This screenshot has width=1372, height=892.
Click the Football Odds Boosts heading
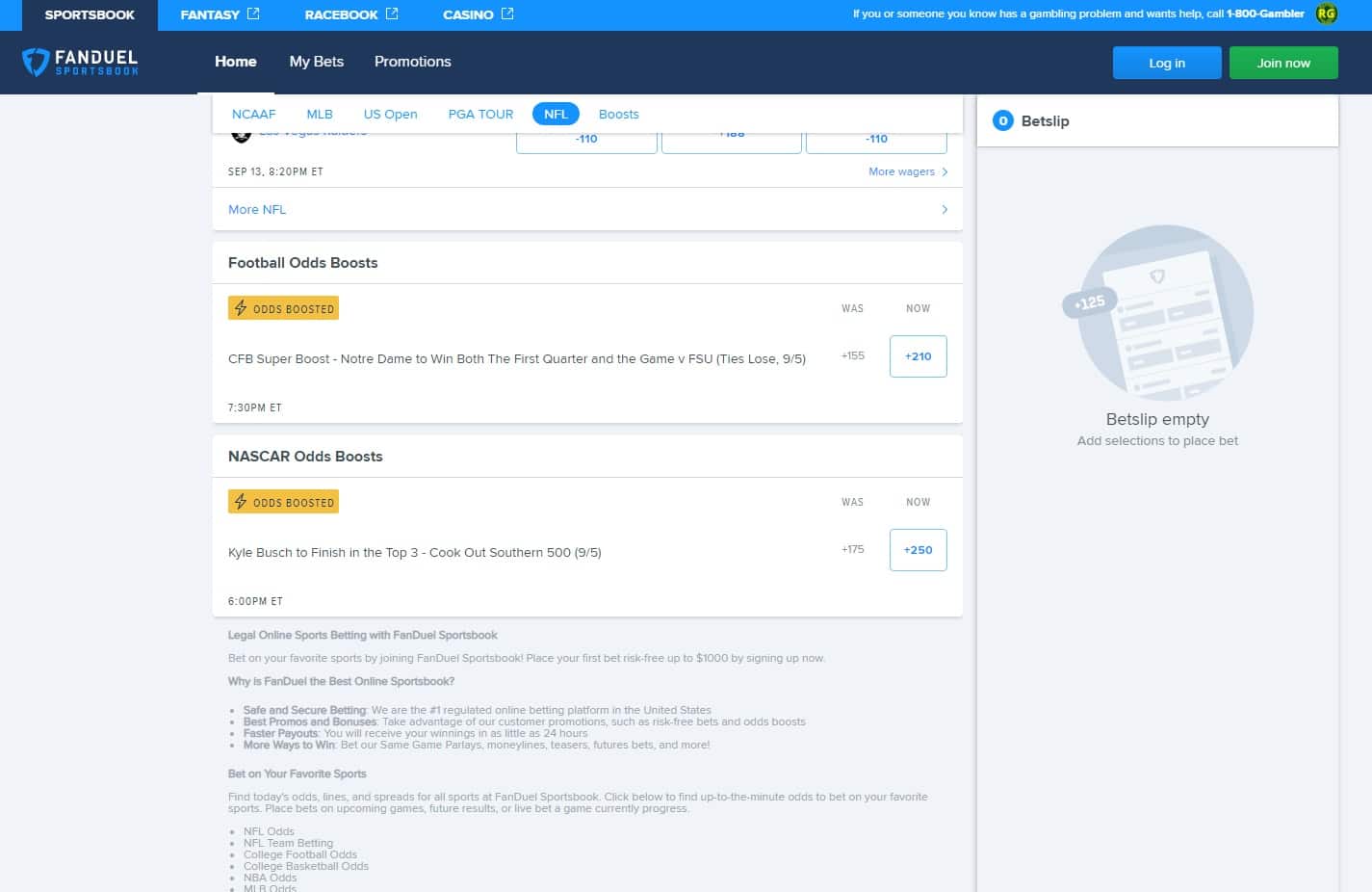click(x=302, y=263)
